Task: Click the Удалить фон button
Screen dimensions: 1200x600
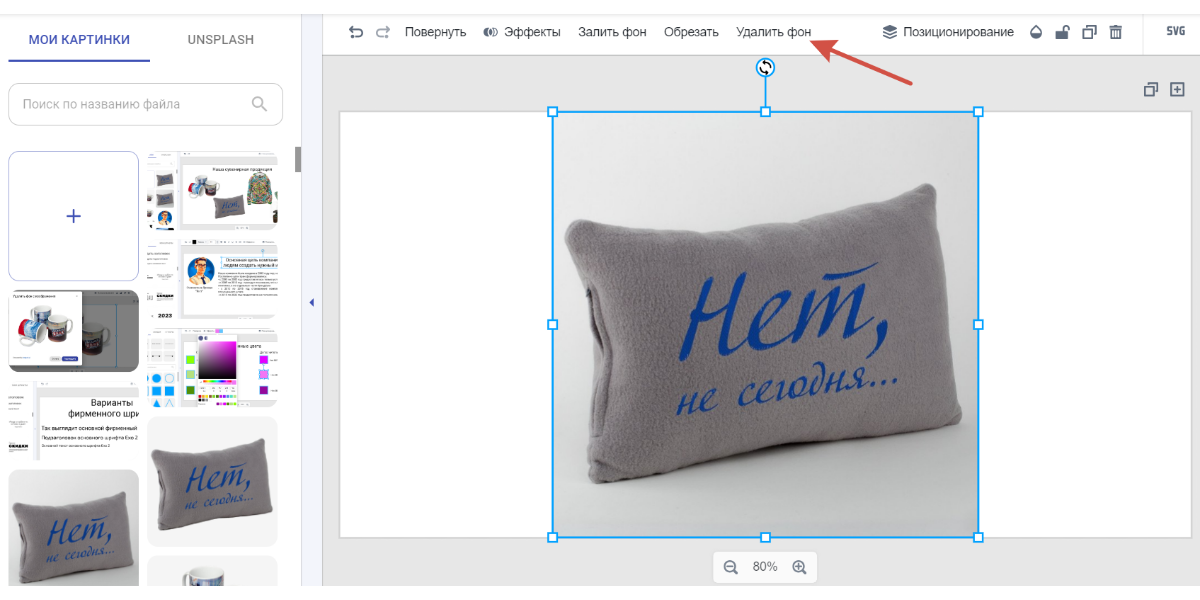Action: [773, 32]
